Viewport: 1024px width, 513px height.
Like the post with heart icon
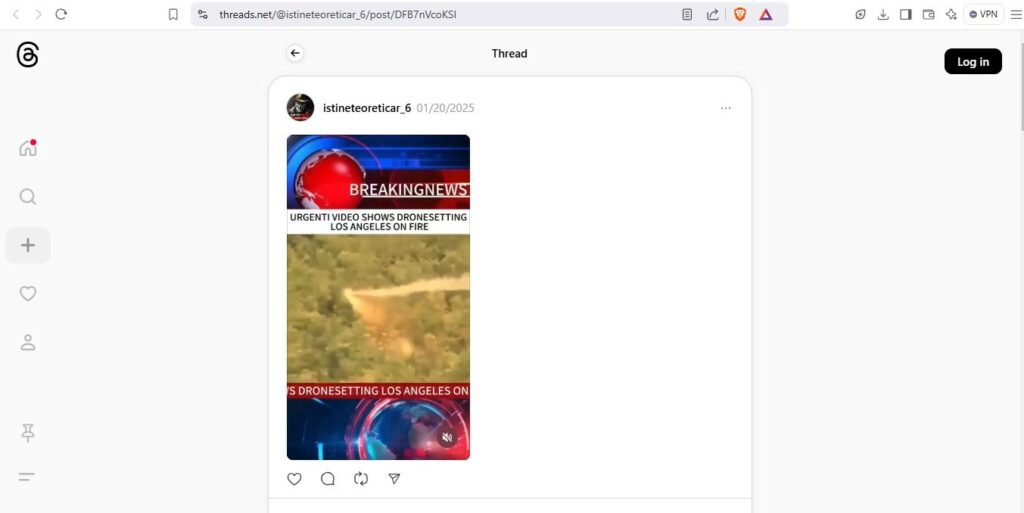(x=295, y=479)
